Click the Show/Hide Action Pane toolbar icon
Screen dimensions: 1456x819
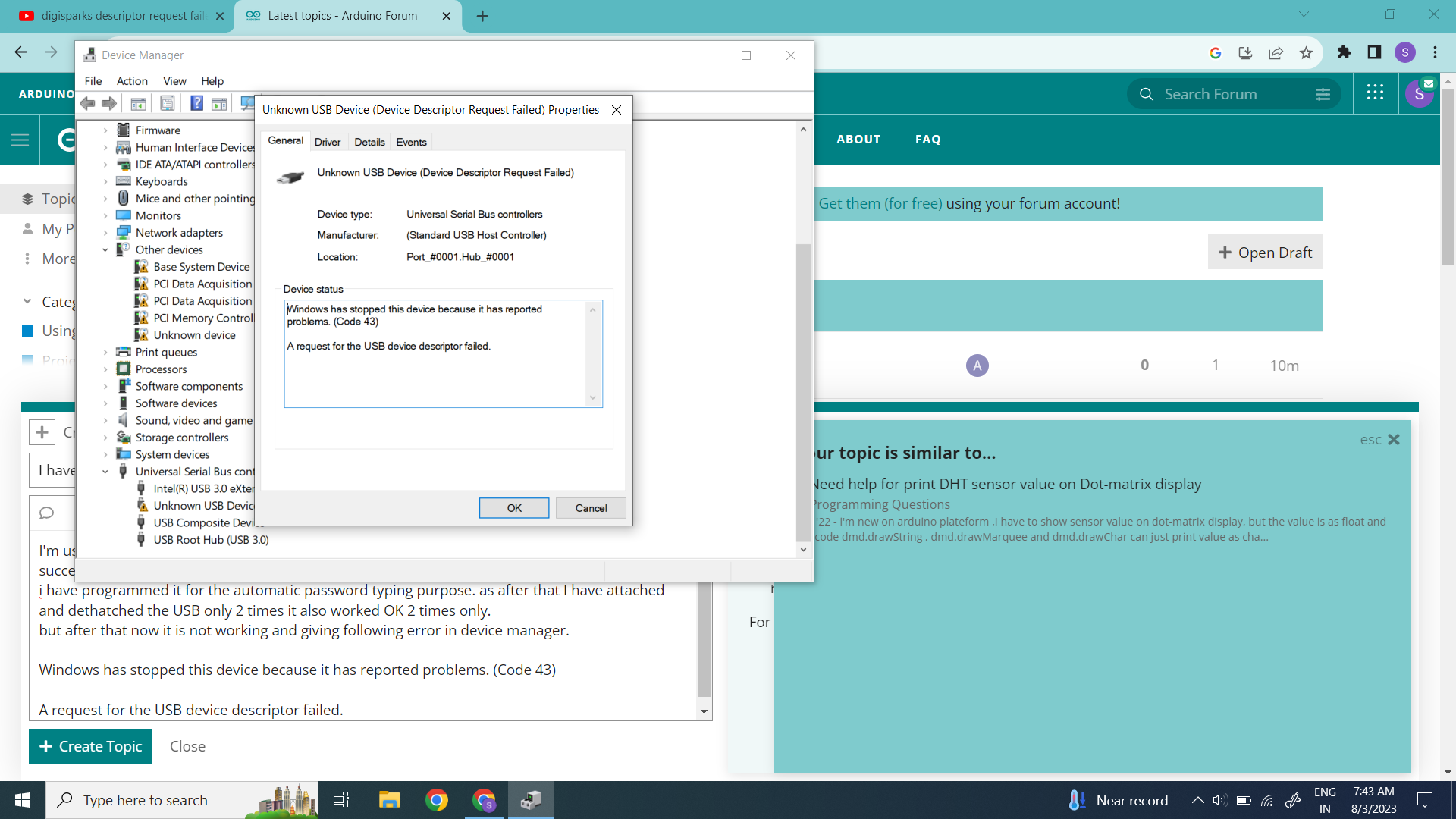pyautogui.click(x=219, y=103)
